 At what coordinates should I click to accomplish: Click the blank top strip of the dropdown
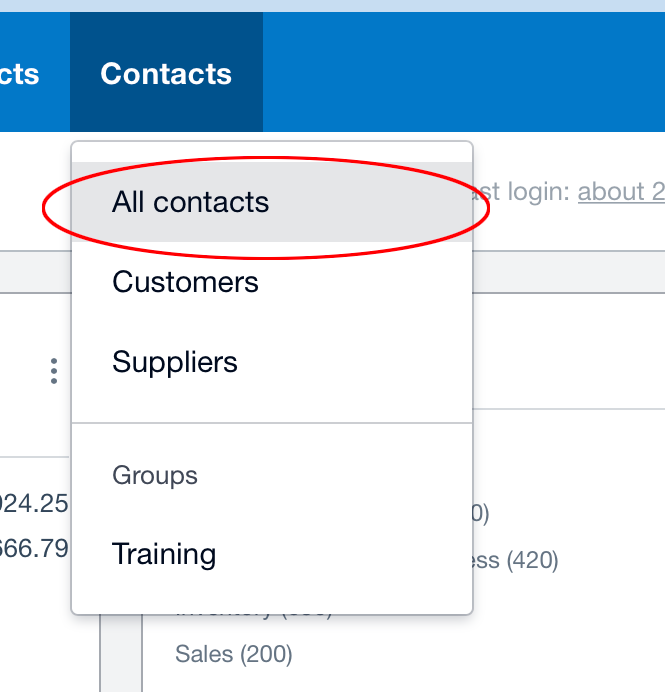[271, 152]
